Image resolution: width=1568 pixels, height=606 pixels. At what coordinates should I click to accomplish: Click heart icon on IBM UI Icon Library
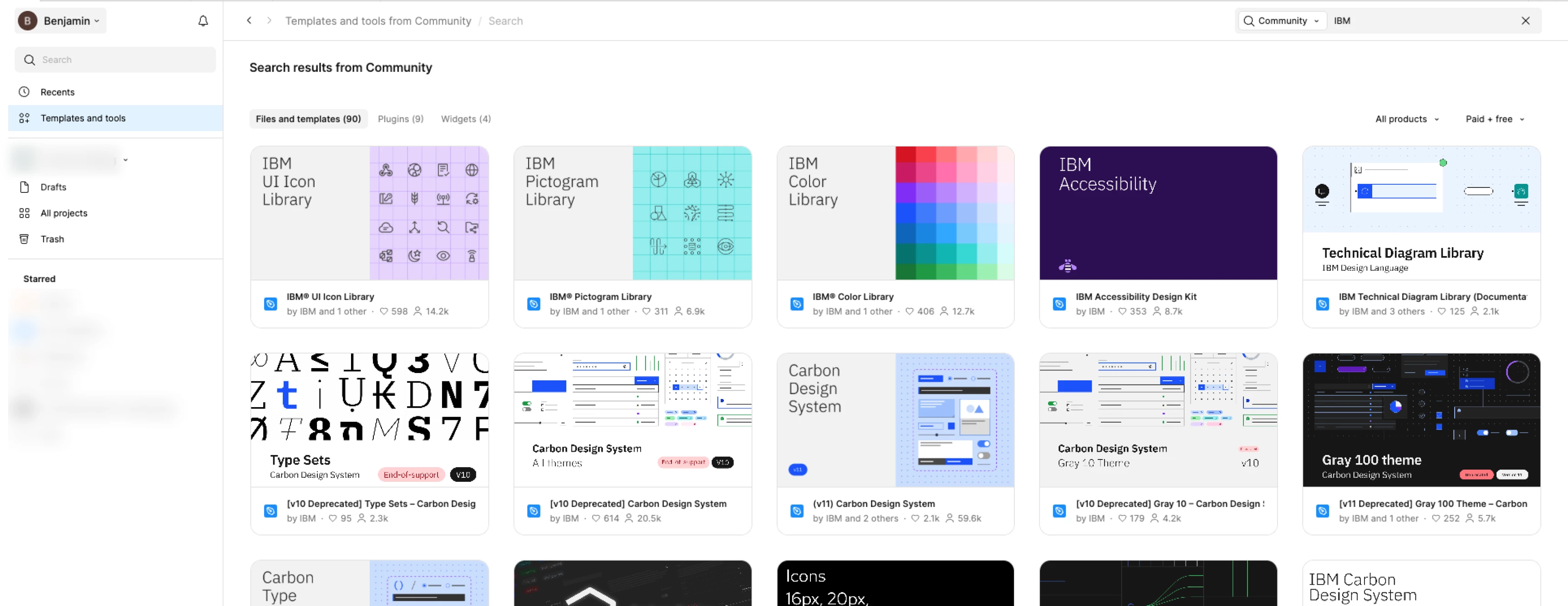pyautogui.click(x=384, y=311)
